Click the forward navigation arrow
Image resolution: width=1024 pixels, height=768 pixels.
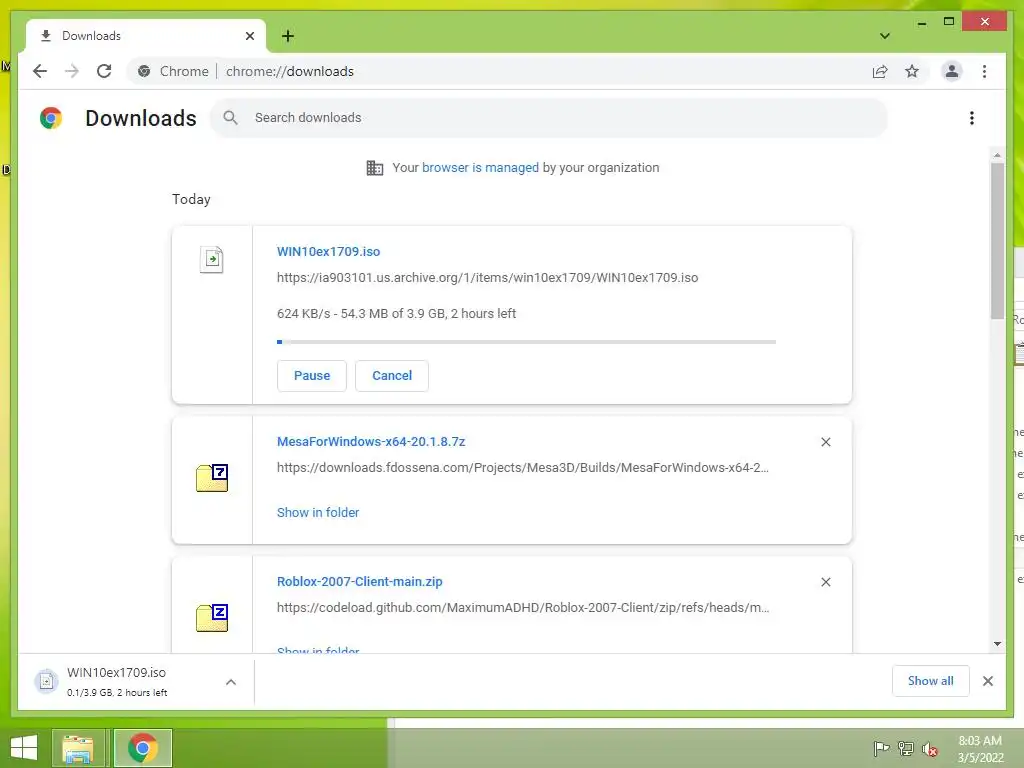[x=72, y=71]
